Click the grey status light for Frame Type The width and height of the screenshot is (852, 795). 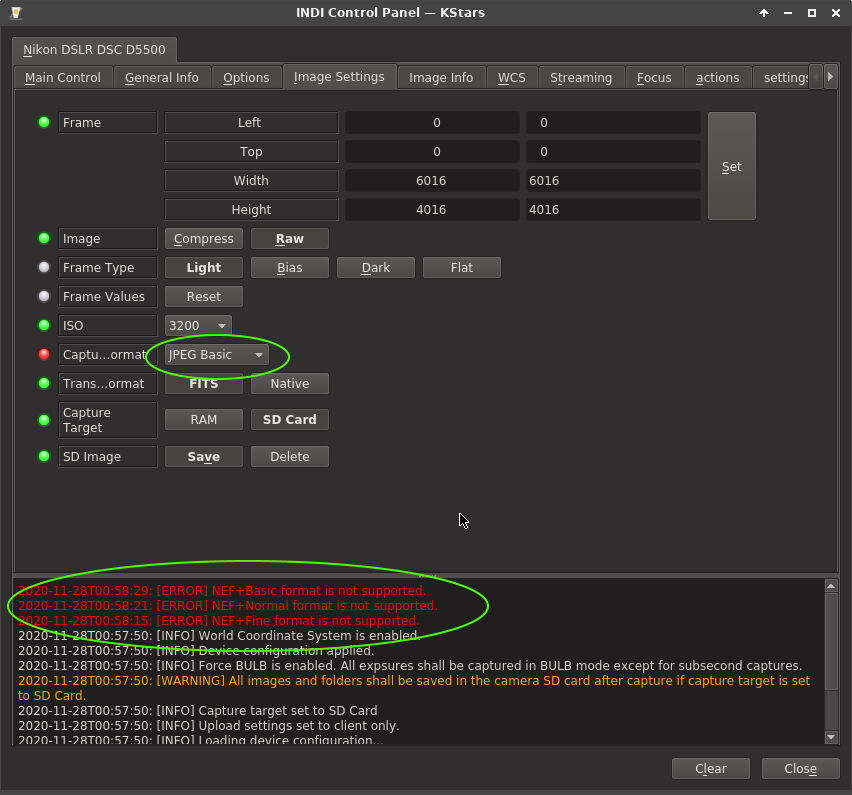tap(44, 267)
